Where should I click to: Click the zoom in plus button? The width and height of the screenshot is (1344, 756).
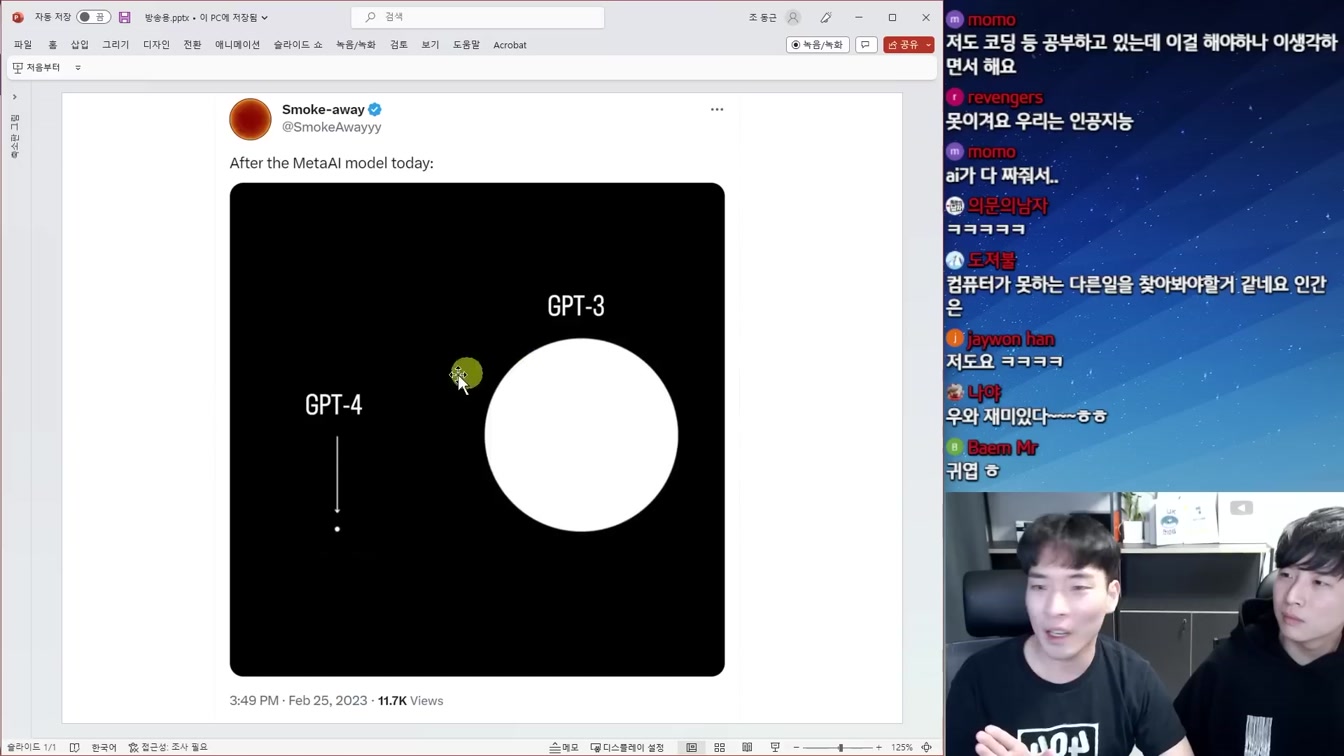point(879,747)
